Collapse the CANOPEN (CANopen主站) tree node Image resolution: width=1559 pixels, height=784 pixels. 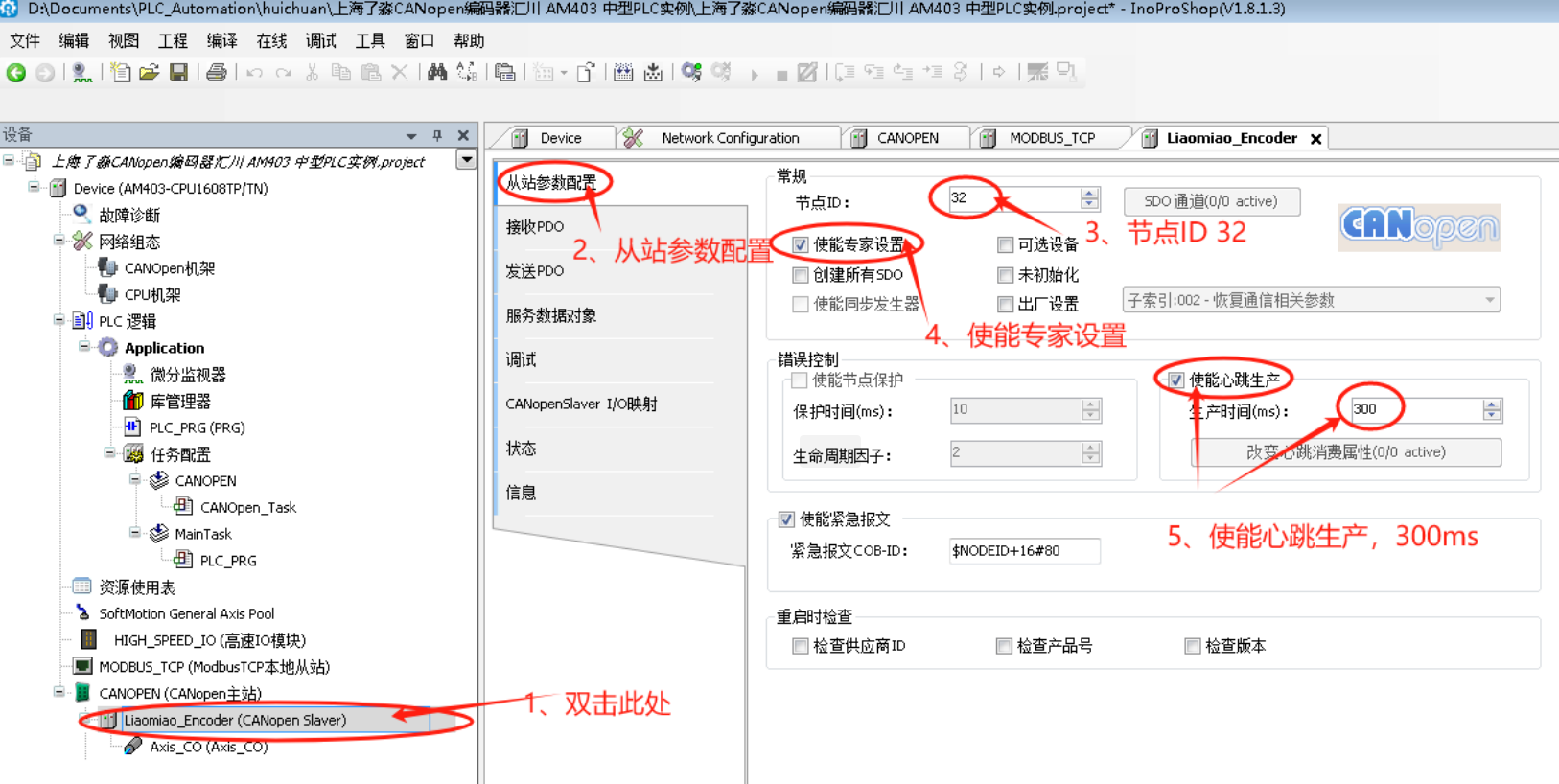(x=59, y=692)
